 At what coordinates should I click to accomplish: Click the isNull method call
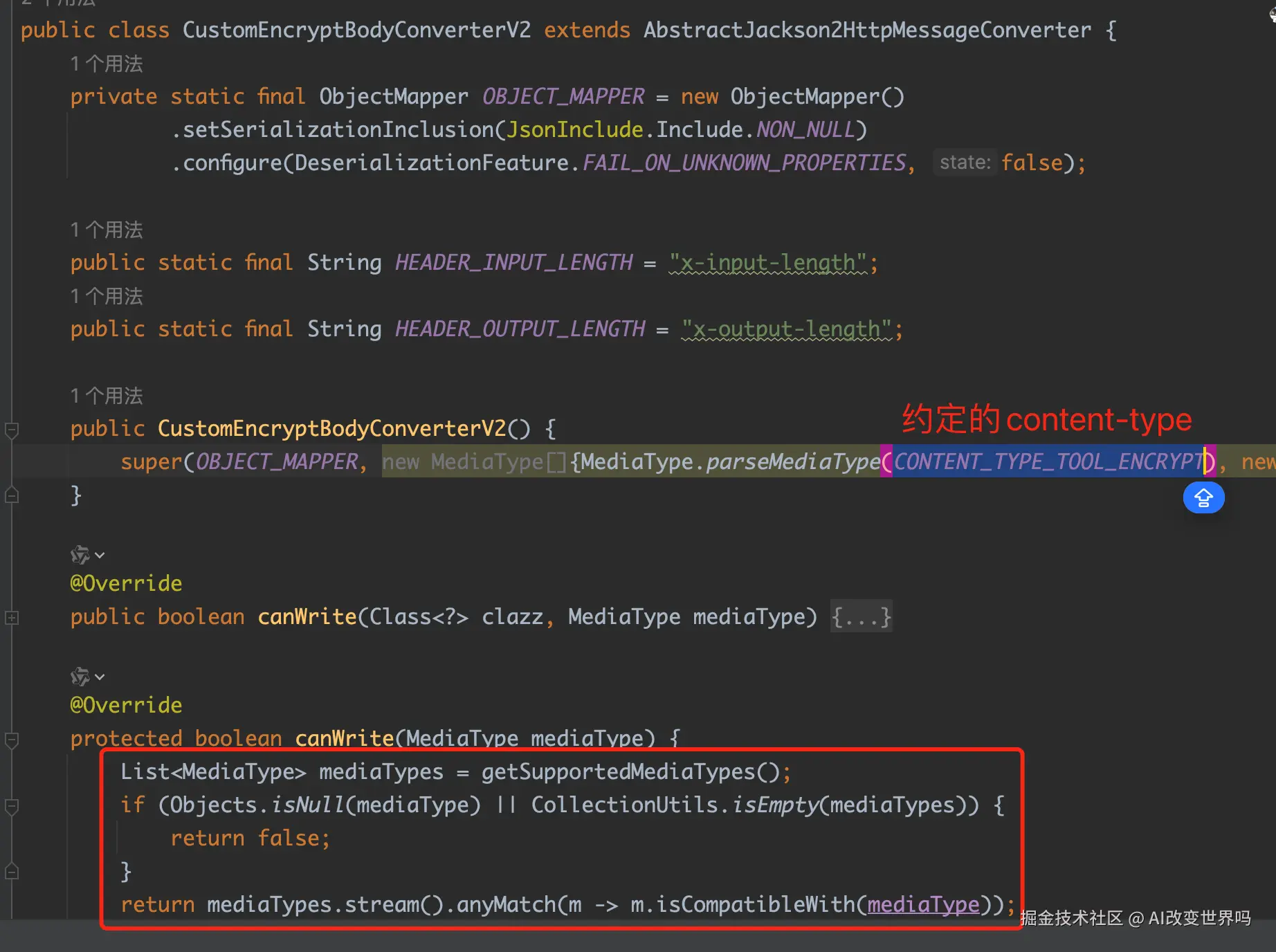307,805
